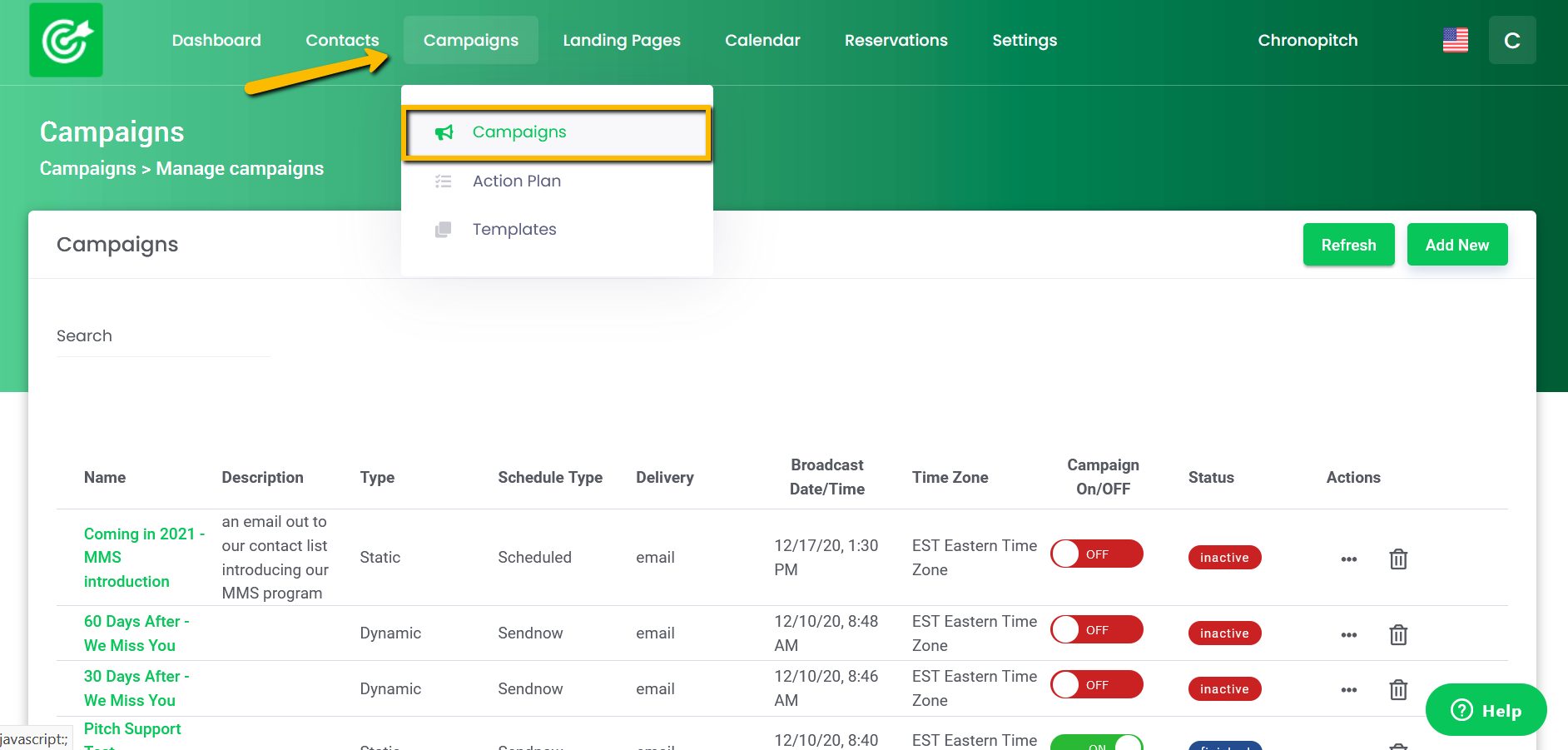Open Templates via its copy icon
This screenshot has width=1568, height=750.
pyautogui.click(x=444, y=229)
